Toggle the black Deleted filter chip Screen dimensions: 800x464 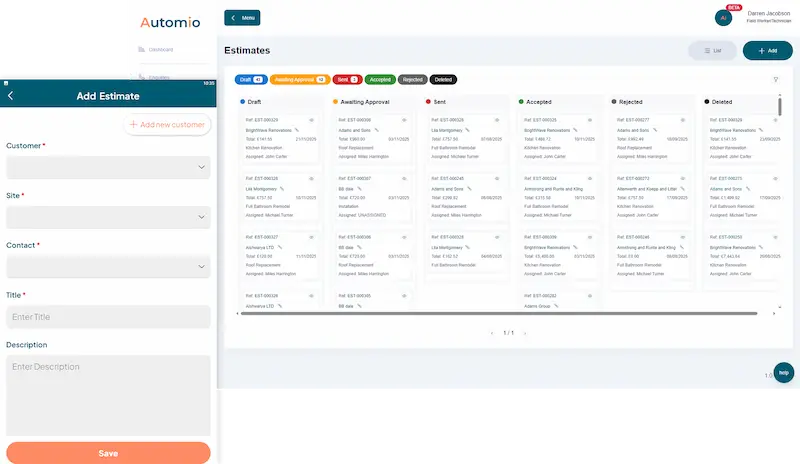(x=443, y=80)
